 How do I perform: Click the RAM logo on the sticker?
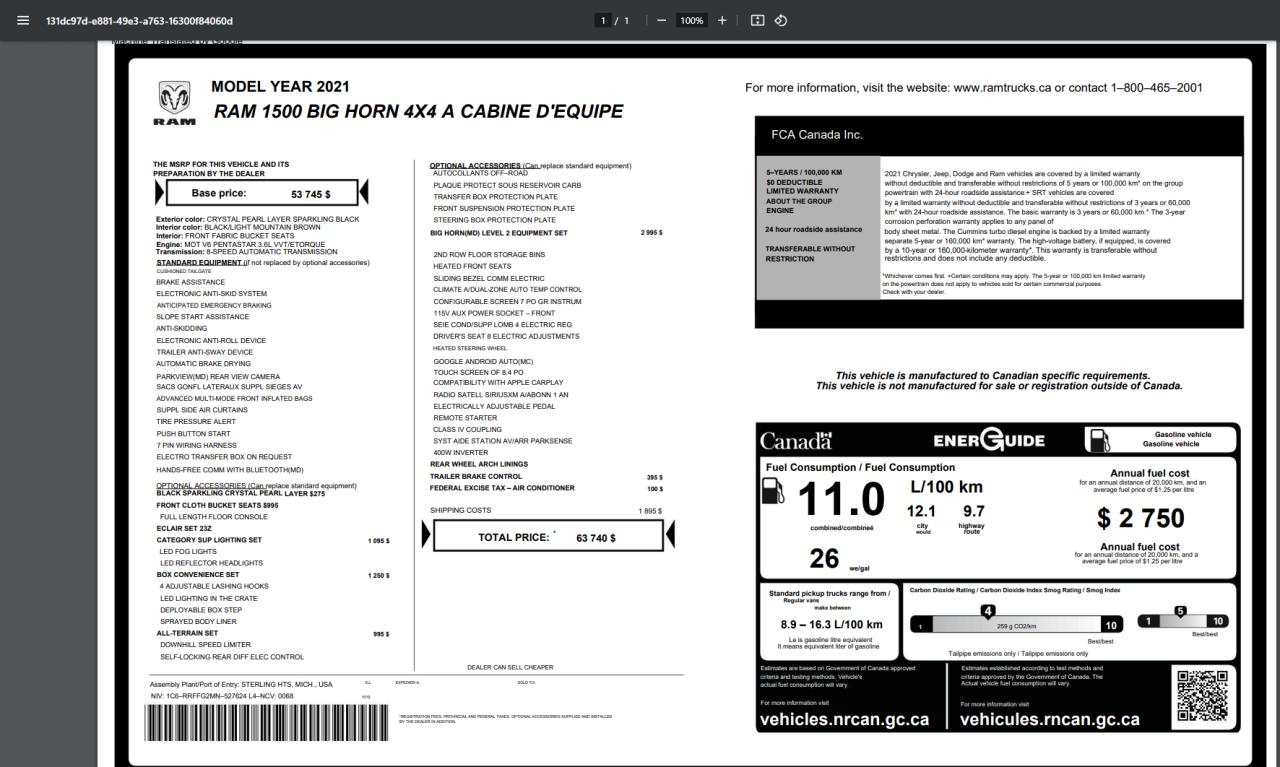175,104
